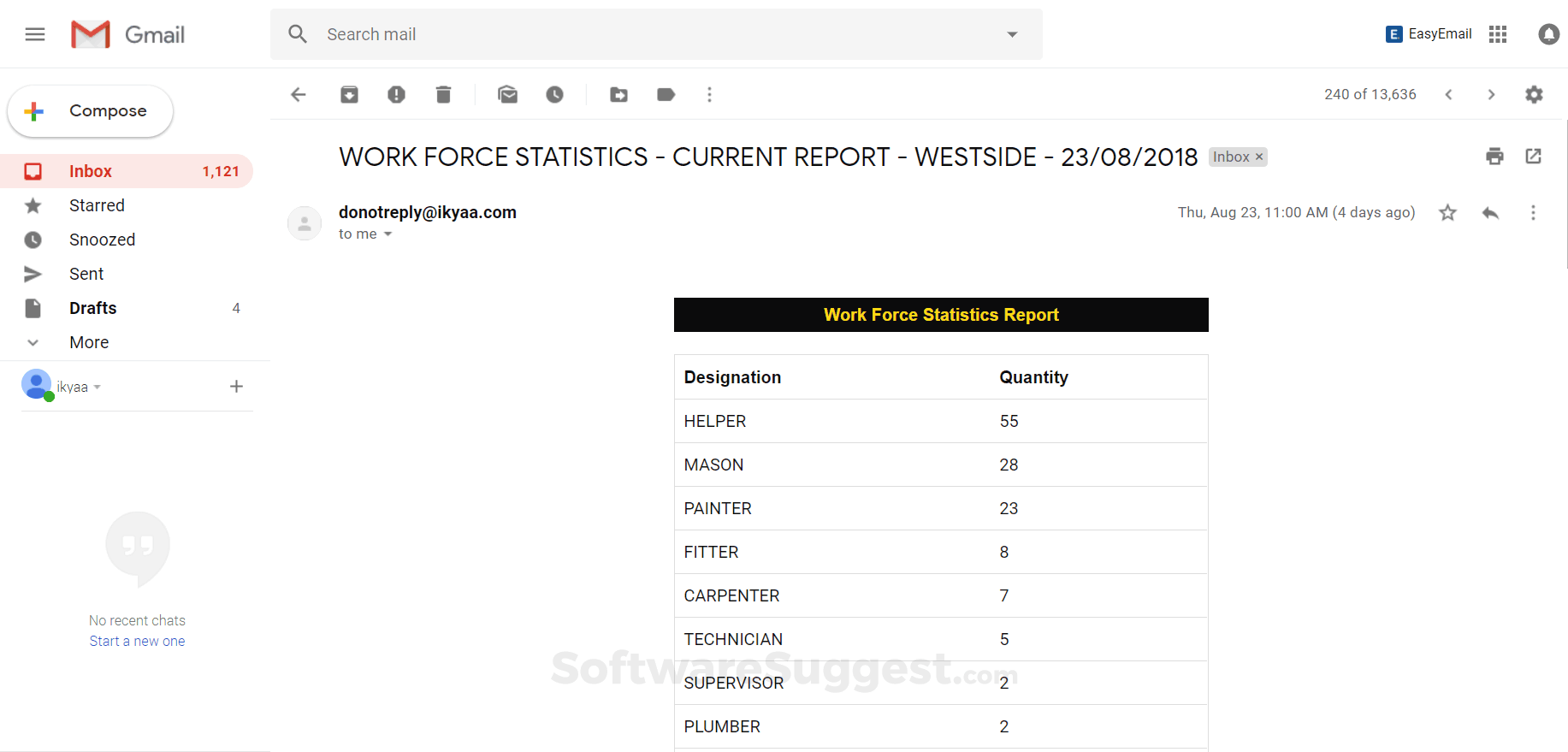Open the Labels icon in toolbar
The image size is (1568, 752).
666,94
